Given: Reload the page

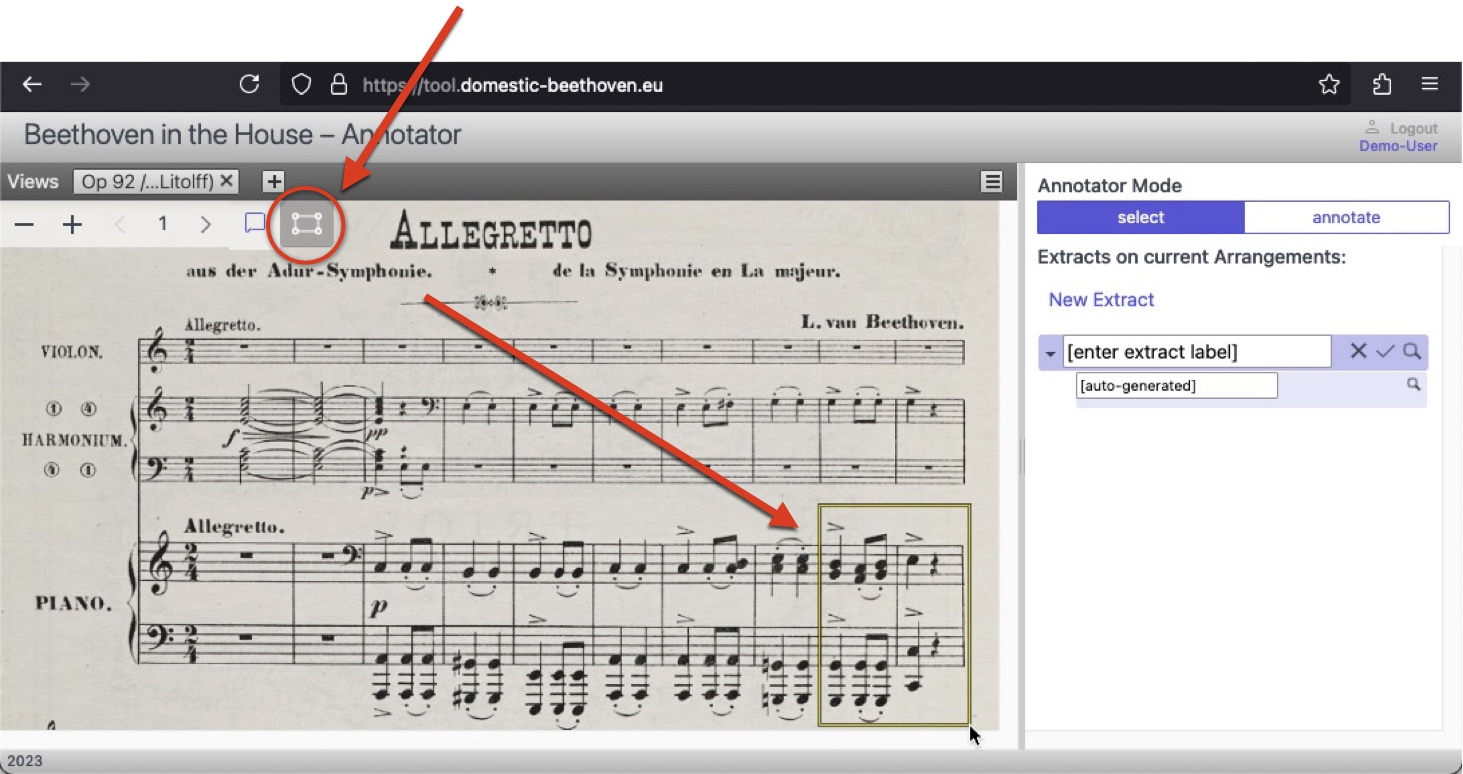Looking at the screenshot, I should (x=250, y=85).
